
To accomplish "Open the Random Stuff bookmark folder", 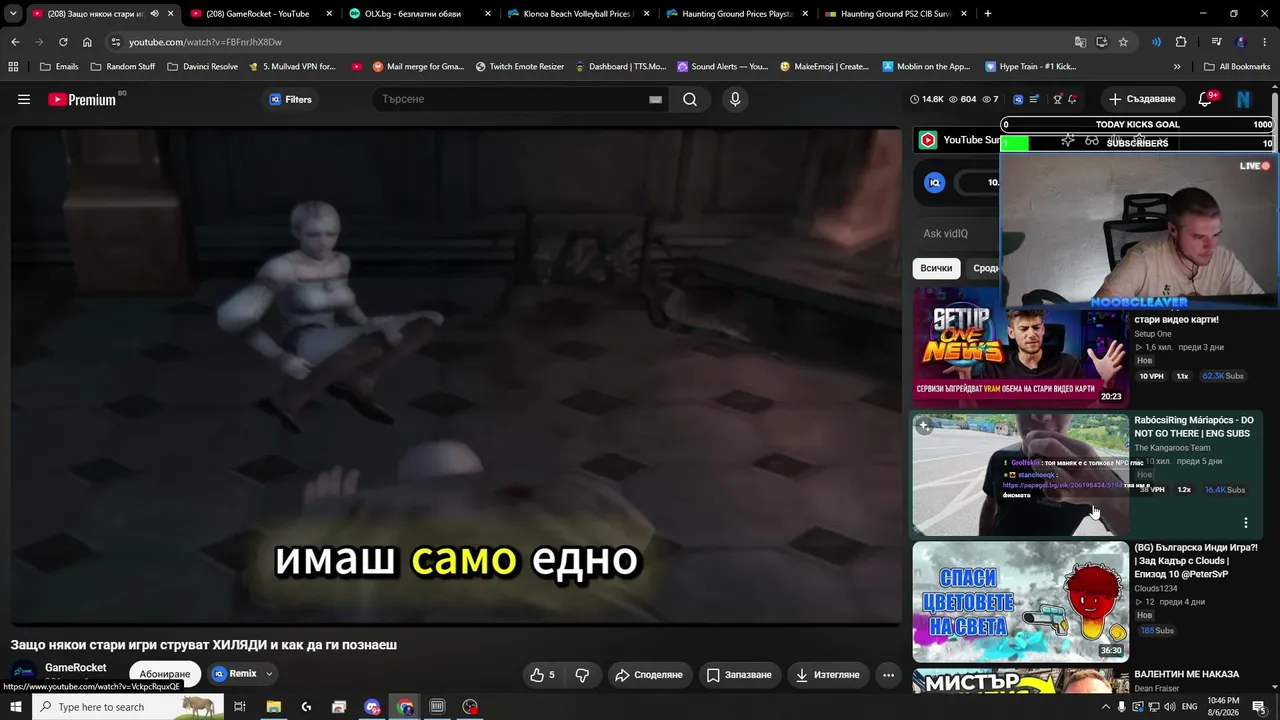I will tap(123, 67).
